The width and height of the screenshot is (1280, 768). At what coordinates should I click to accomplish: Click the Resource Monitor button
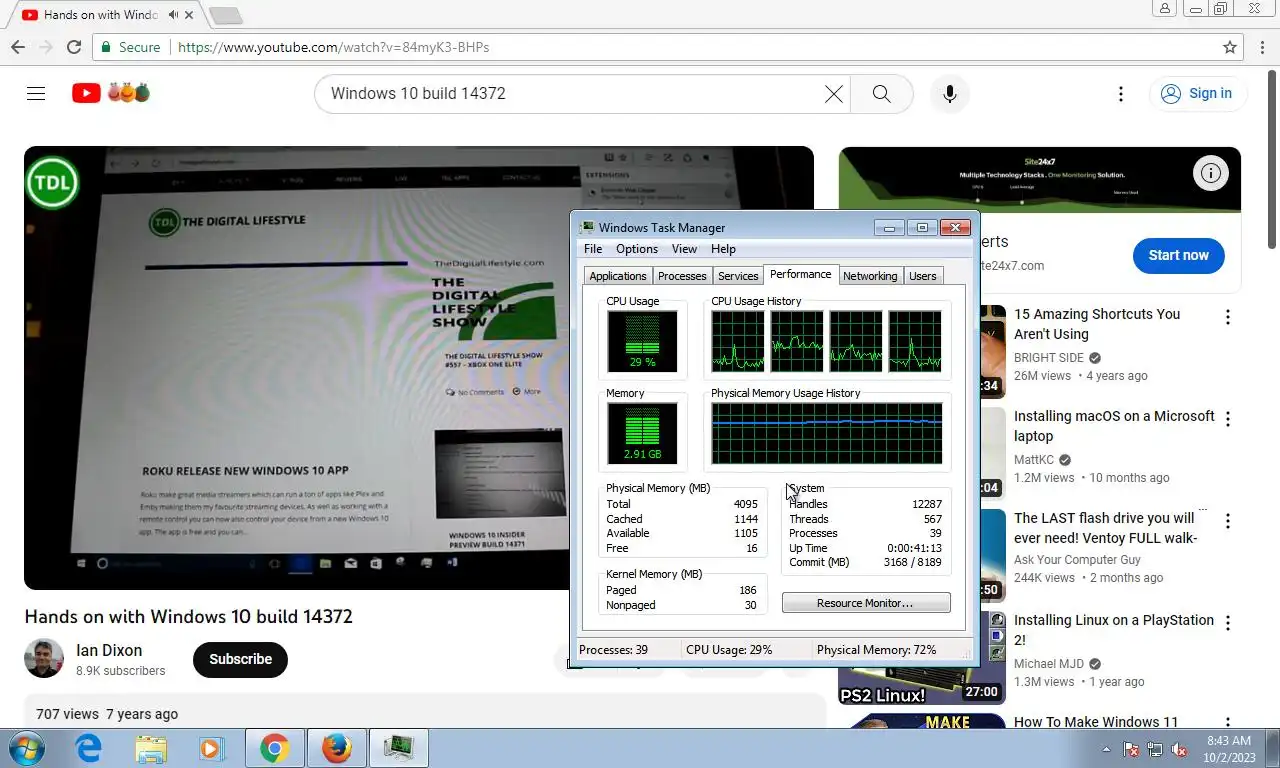point(866,603)
